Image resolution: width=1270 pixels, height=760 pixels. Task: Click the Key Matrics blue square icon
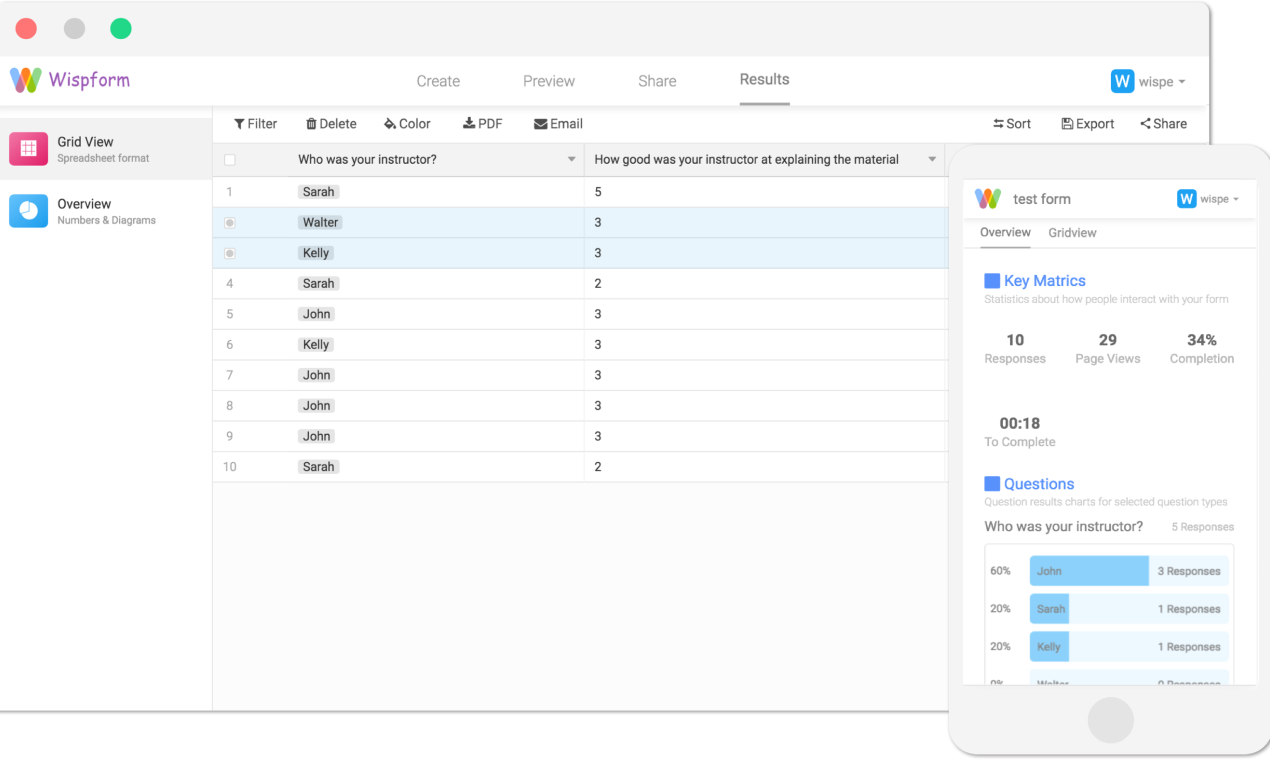992,281
